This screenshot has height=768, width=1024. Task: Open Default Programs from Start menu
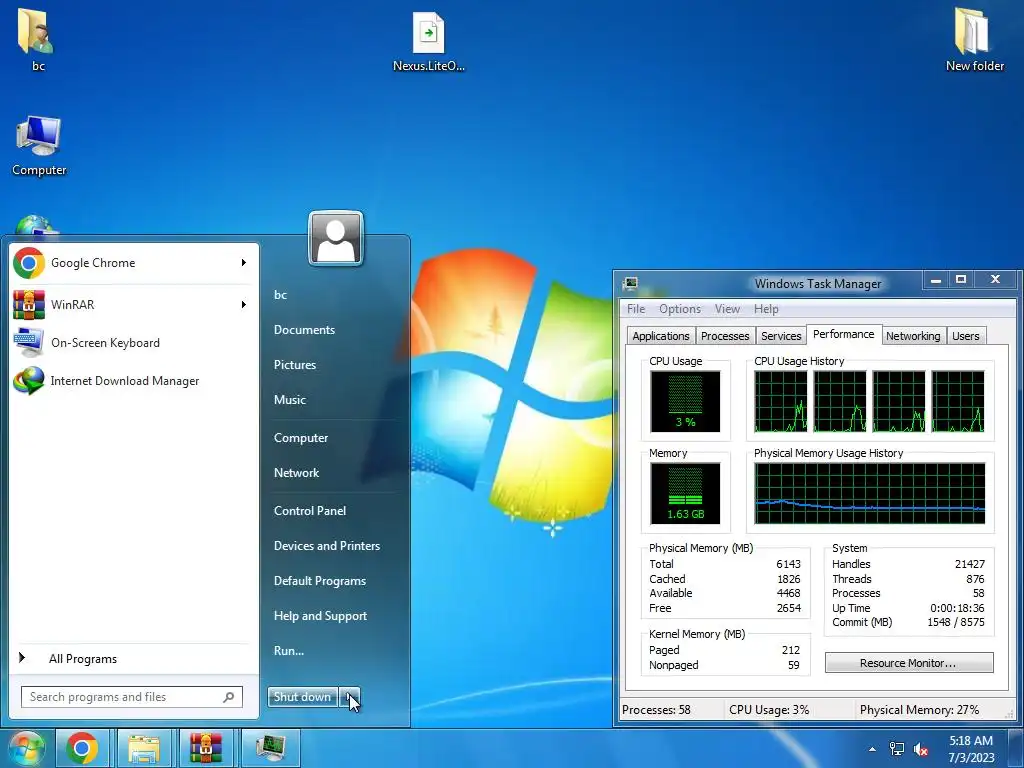pyautogui.click(x=320, y=581)
